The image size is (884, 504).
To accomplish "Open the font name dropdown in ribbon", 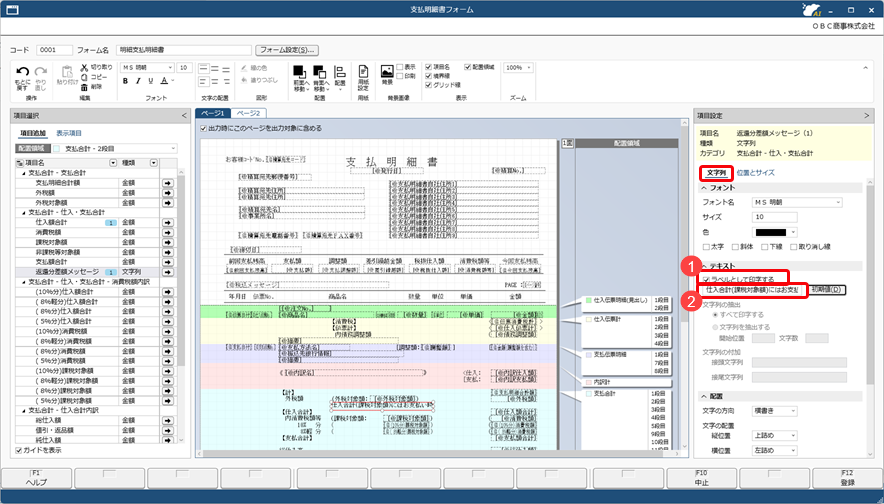I will pos(170,68).
